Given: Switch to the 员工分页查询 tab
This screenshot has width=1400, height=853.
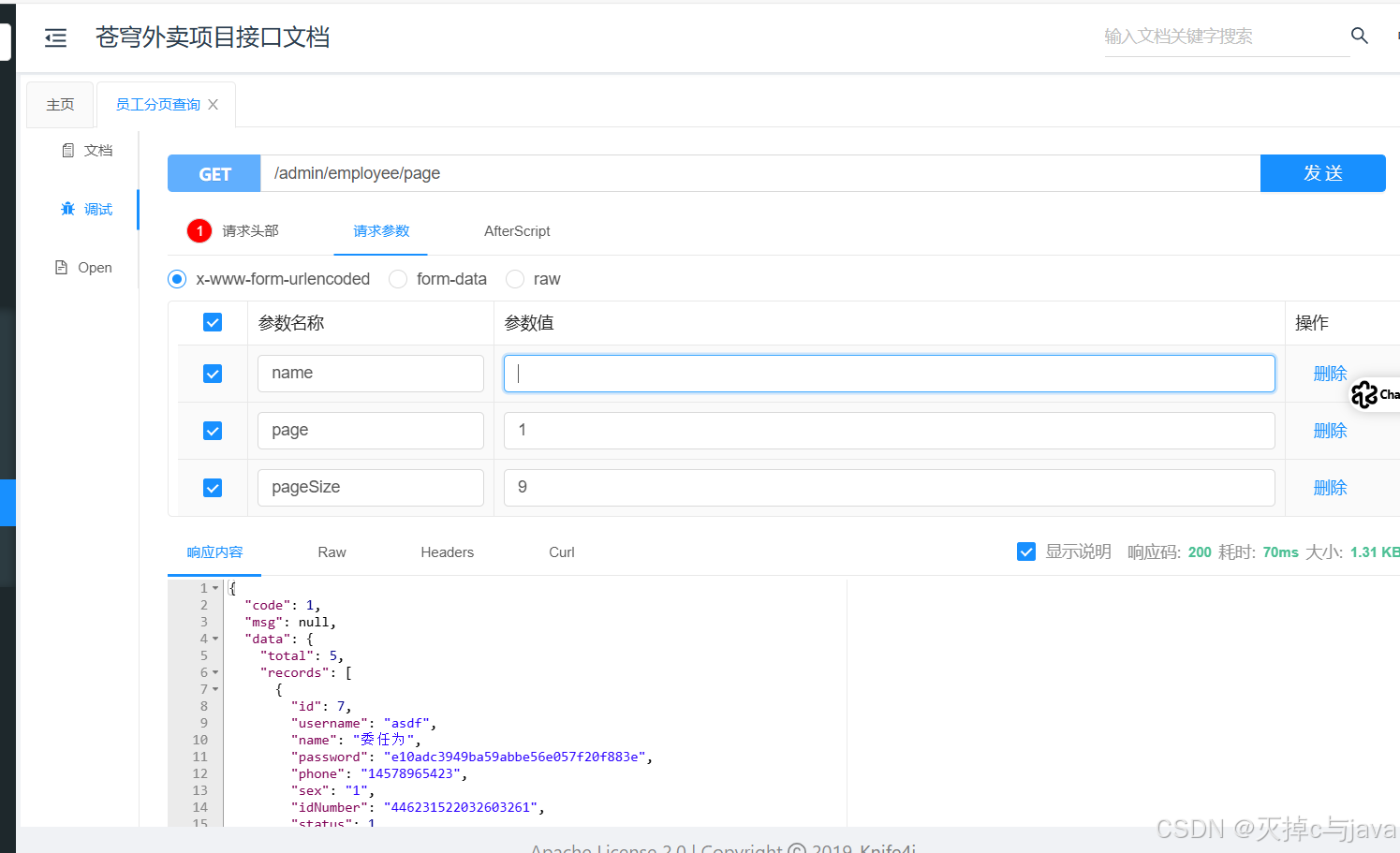Looking at the screenshot, I should [157, 105].
